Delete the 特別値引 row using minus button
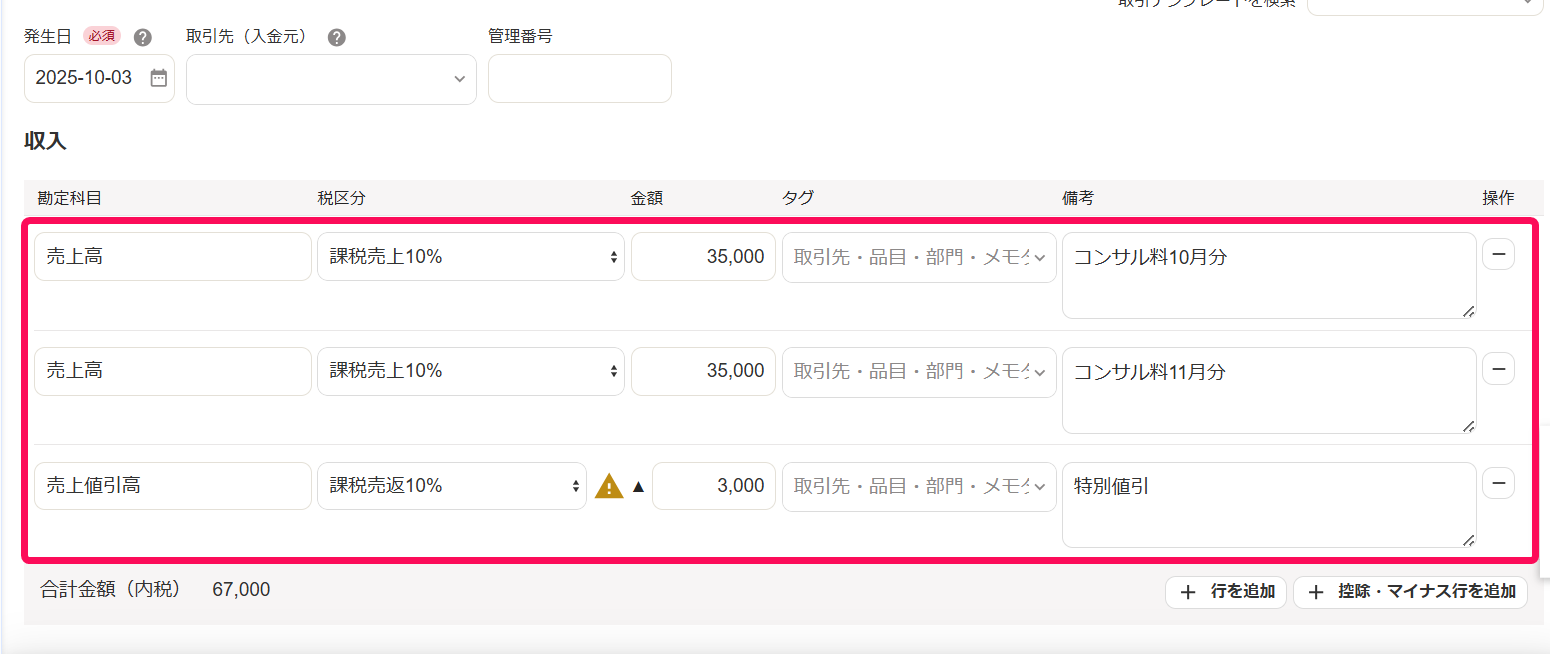This screenshot has height=654, width=1550. [x=1498, y=484]
